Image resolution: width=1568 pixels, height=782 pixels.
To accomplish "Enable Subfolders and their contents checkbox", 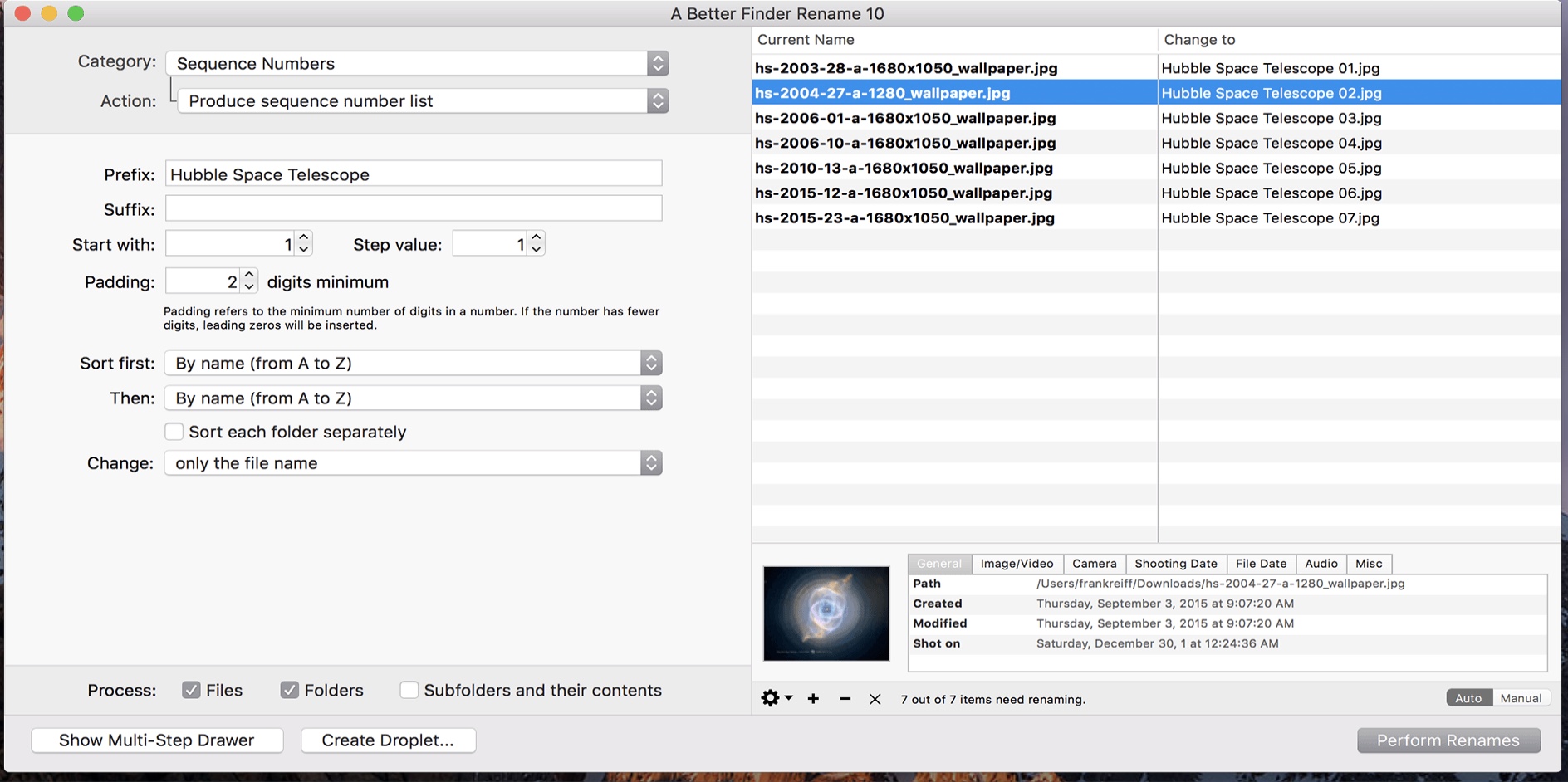I will (409, 690).
